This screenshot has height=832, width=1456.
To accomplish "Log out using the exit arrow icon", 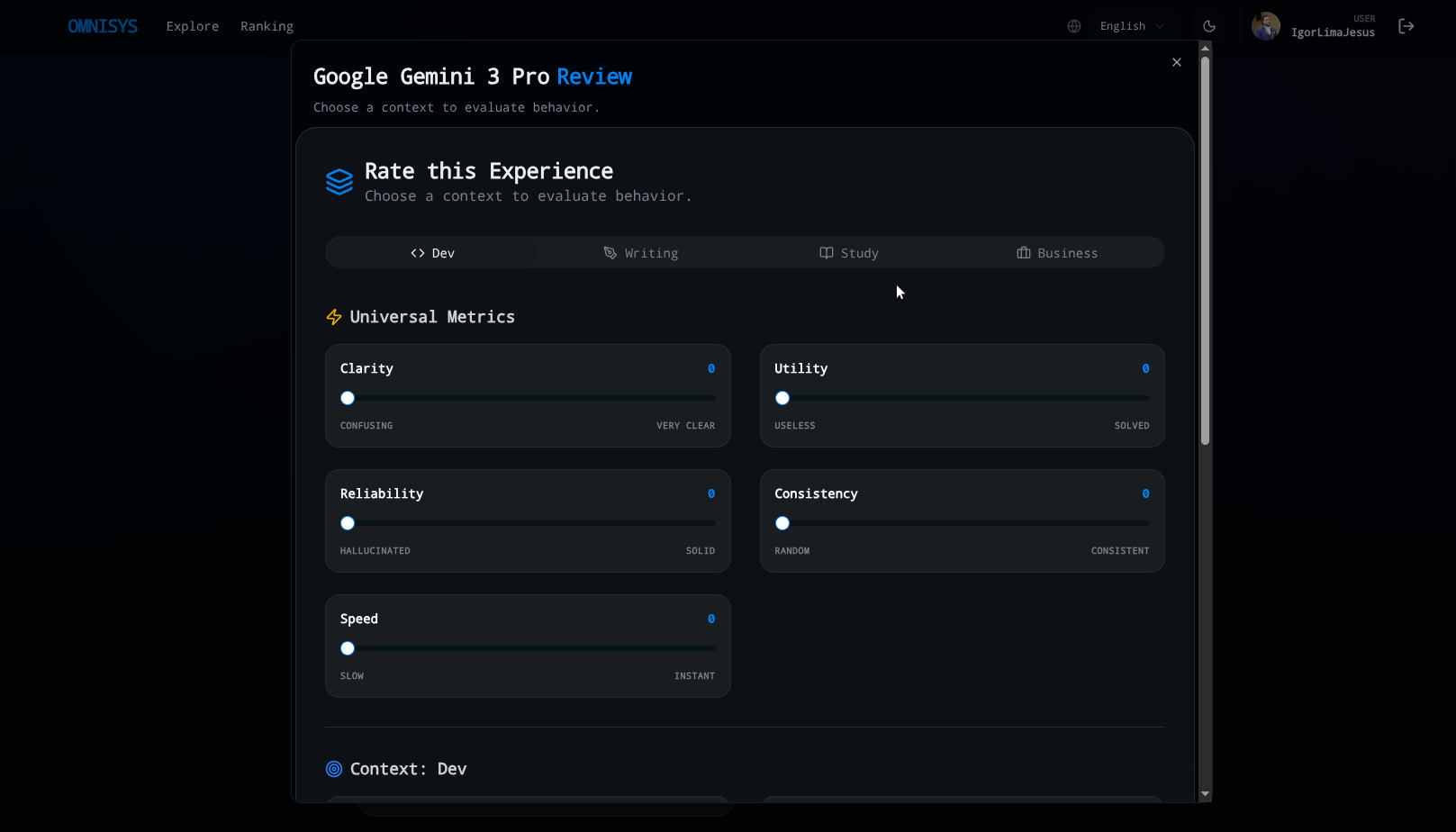I will click(1406, 26).
